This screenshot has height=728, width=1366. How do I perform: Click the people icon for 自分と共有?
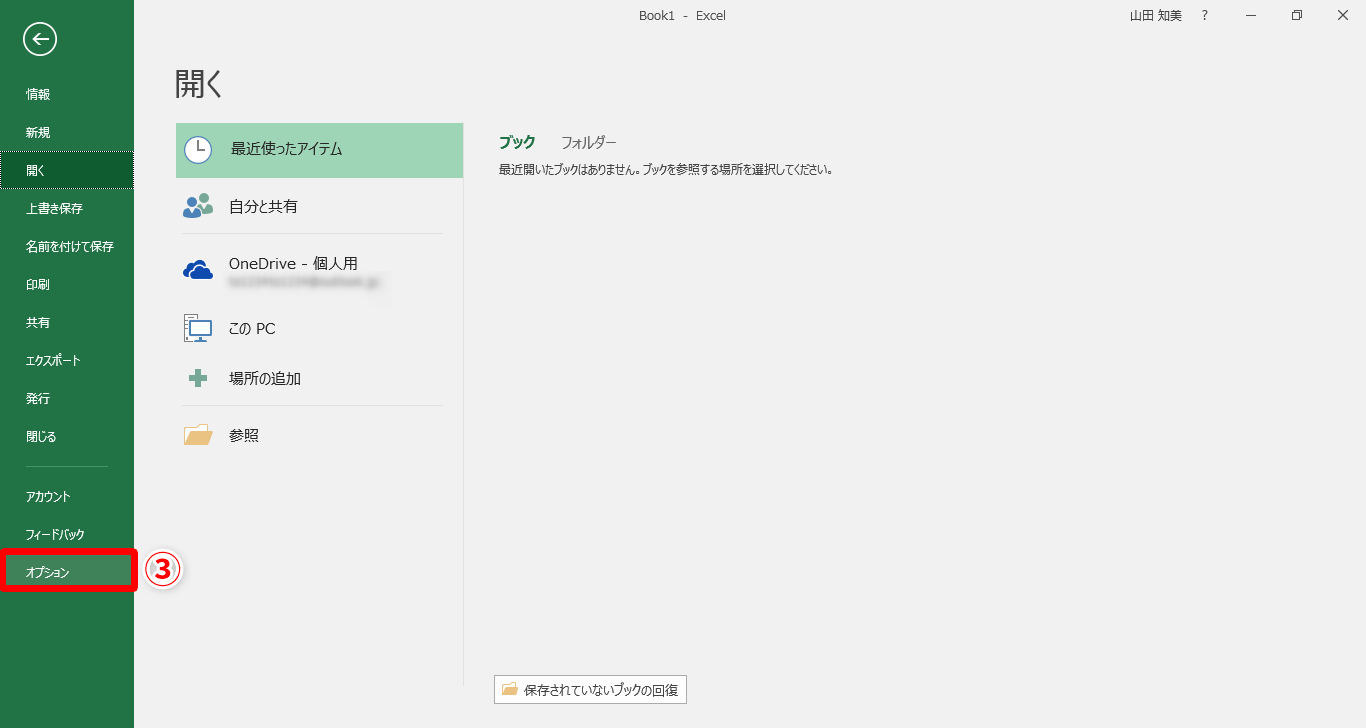click(198, 206)
